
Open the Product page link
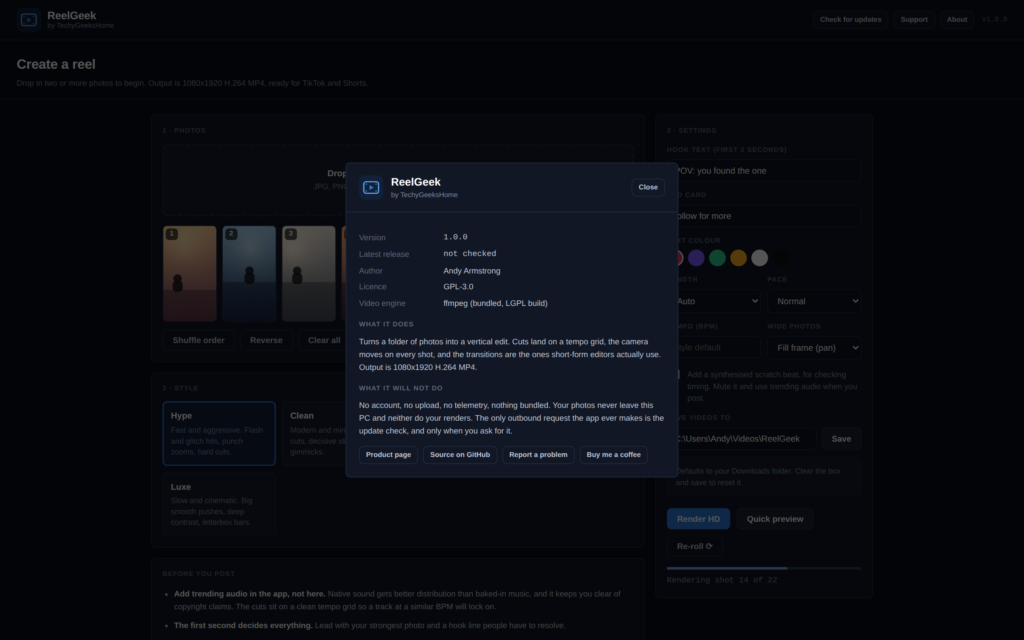(x=388, y=455)
